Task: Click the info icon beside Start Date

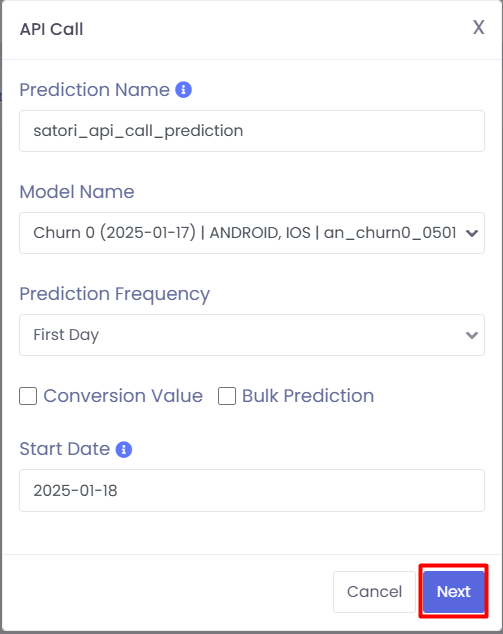Action: point(124,449)
